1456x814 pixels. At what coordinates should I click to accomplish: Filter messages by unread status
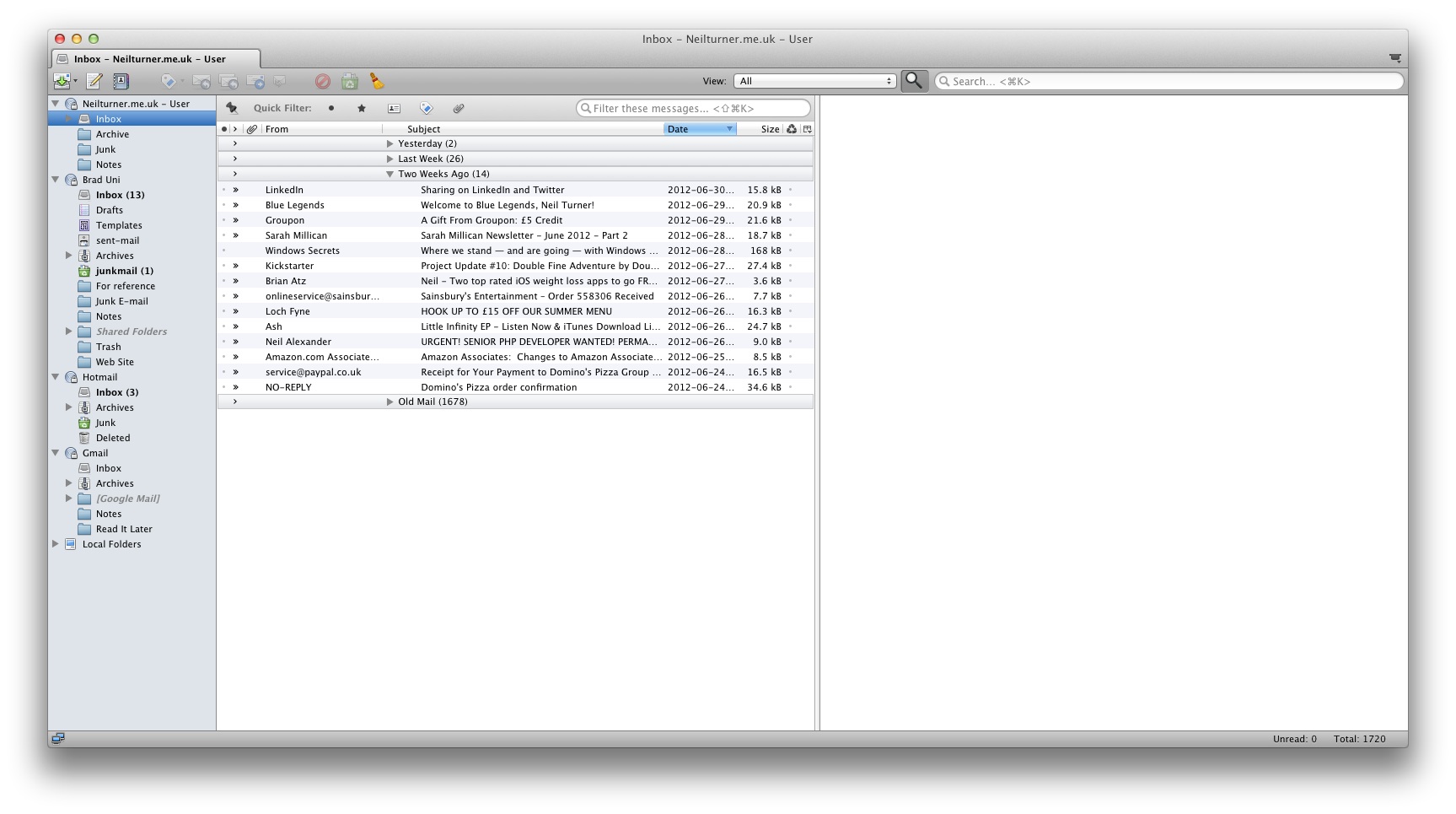tap(330, 108)
